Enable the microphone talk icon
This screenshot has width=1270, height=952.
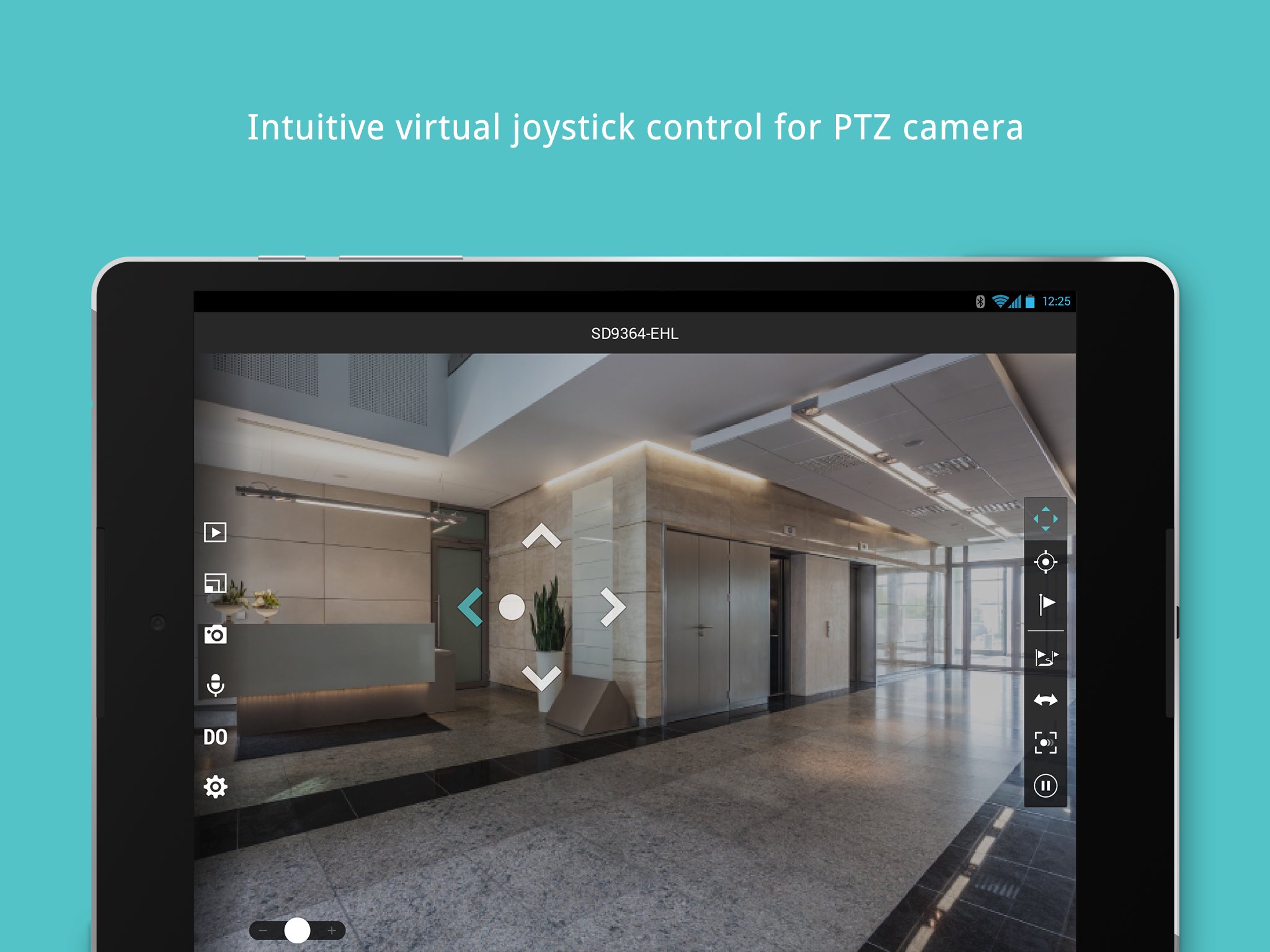tap(215, 685)
